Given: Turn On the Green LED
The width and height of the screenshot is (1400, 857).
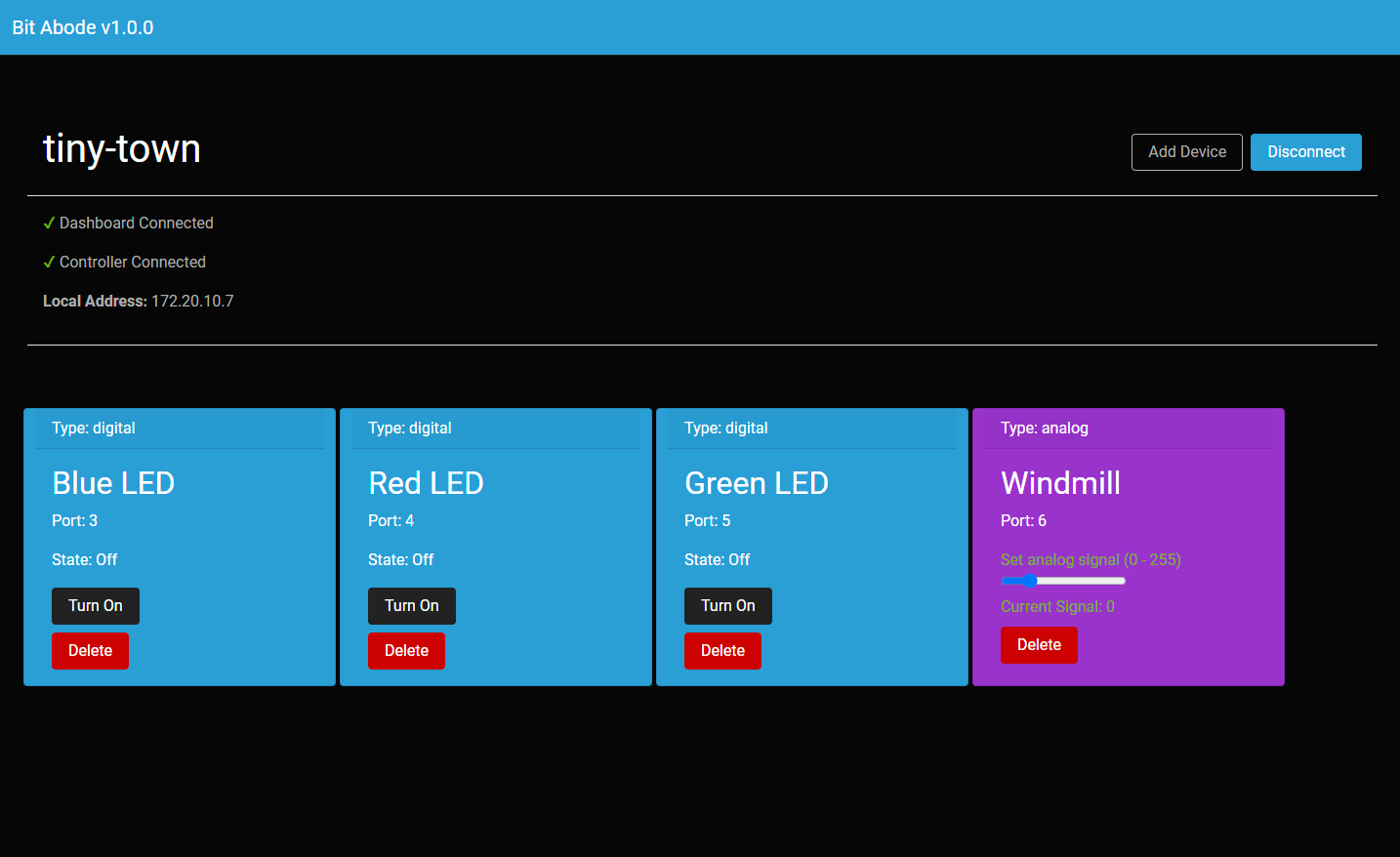Looking at the screenshot, I should 727,605.
